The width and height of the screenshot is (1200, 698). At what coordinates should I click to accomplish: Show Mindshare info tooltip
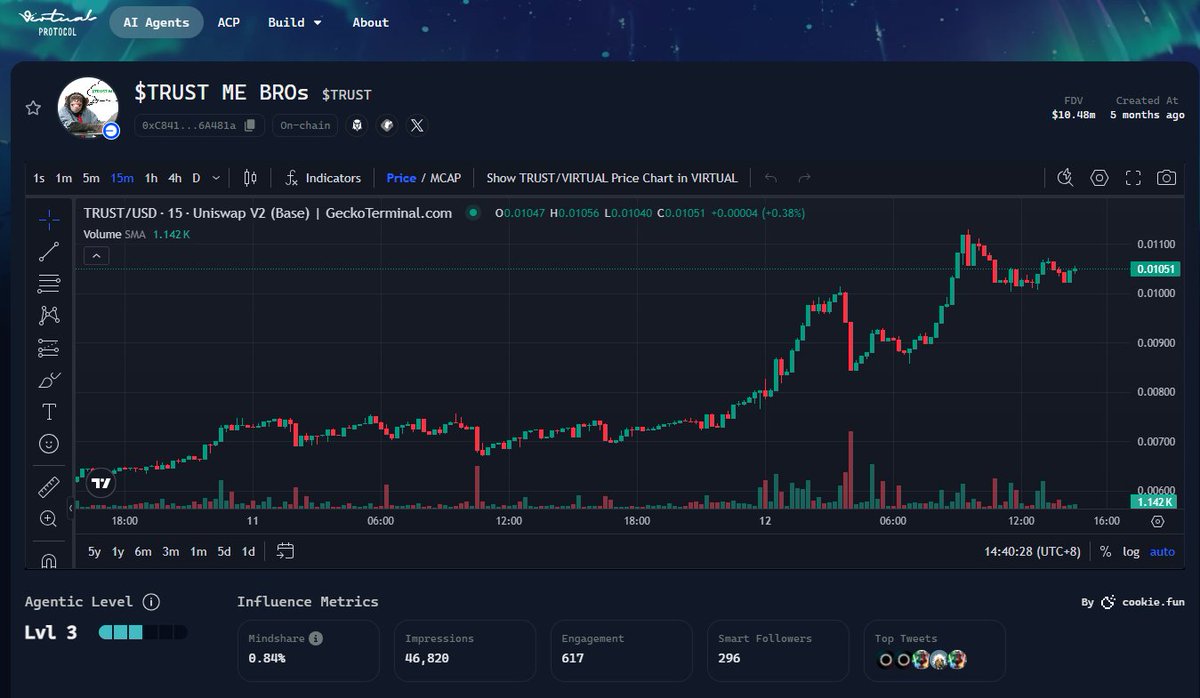tap(316, 638)
